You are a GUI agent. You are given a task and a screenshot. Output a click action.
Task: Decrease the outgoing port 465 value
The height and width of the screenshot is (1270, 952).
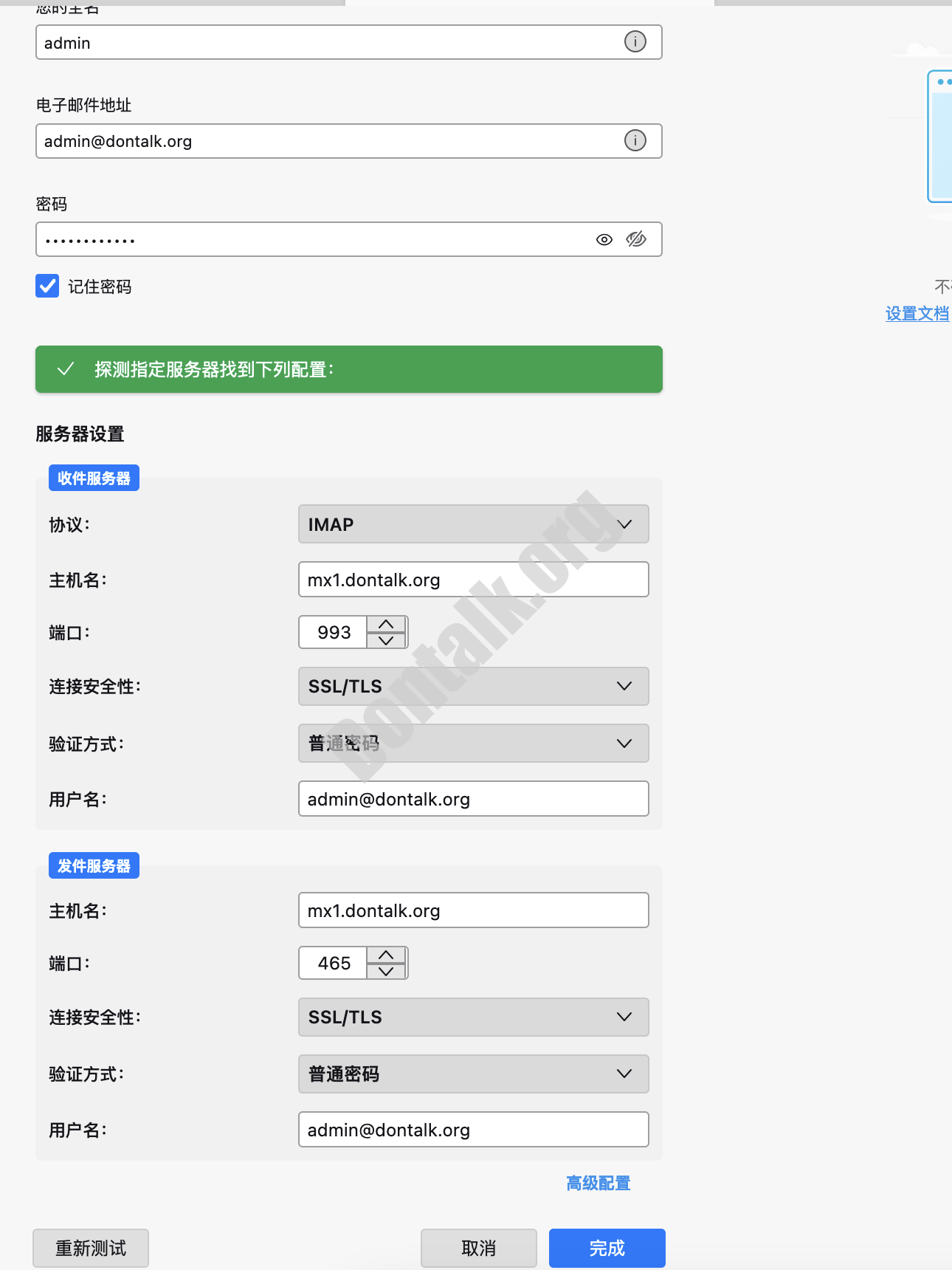386,971
